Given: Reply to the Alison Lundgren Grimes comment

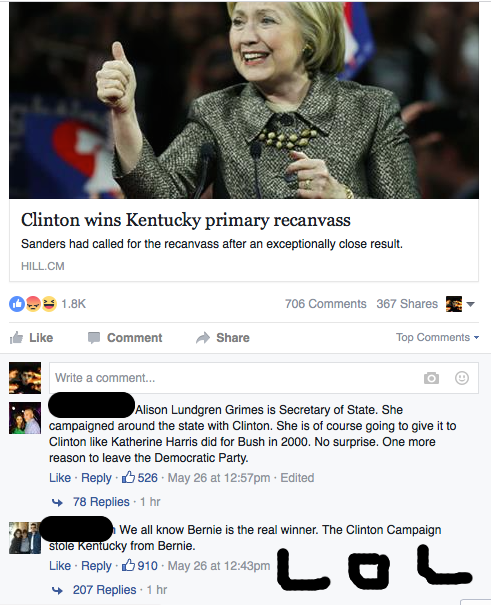Looking at the screenshot, I should pos(96,478).
